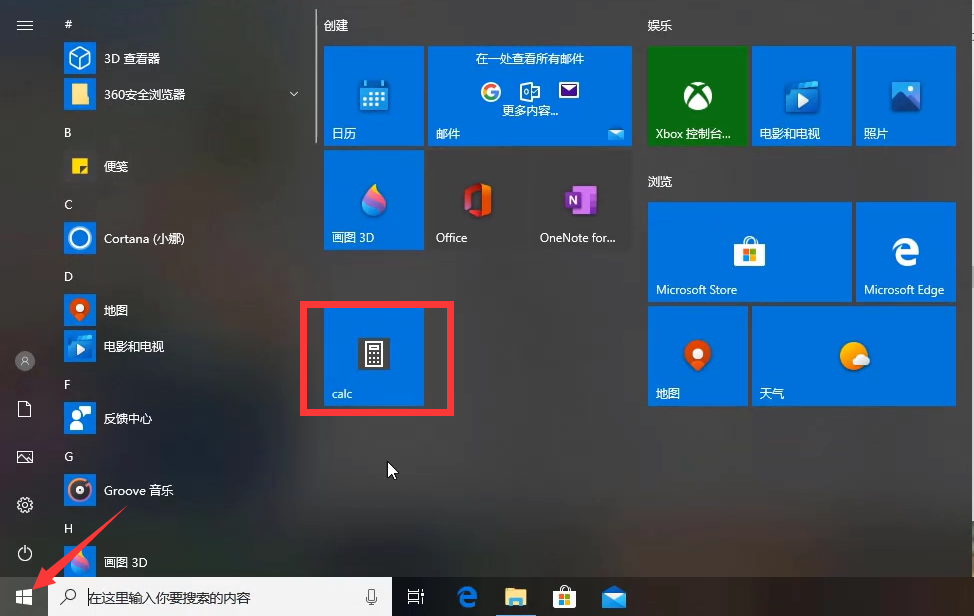Start Microsoft Store from the tiles
Image resolution: width=974 pixels, height=616 pixels.
(749, 251)
